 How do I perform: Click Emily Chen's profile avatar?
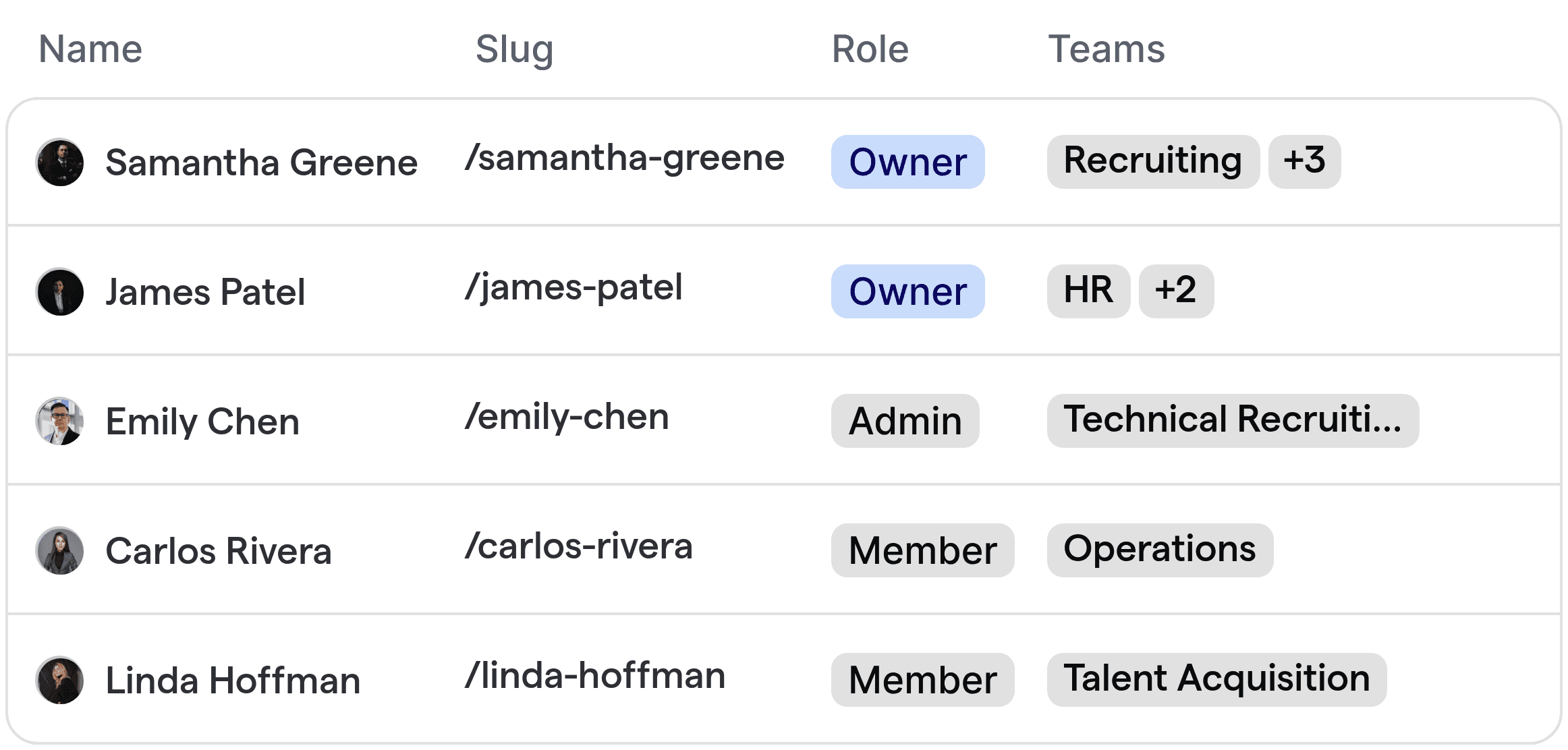click(60, 421)
